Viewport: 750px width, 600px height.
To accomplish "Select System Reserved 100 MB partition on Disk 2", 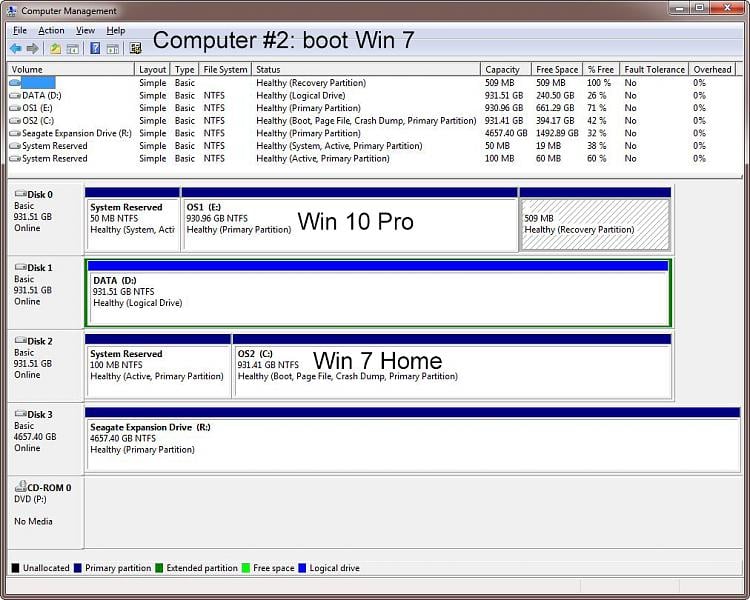I will click(158, 366).
